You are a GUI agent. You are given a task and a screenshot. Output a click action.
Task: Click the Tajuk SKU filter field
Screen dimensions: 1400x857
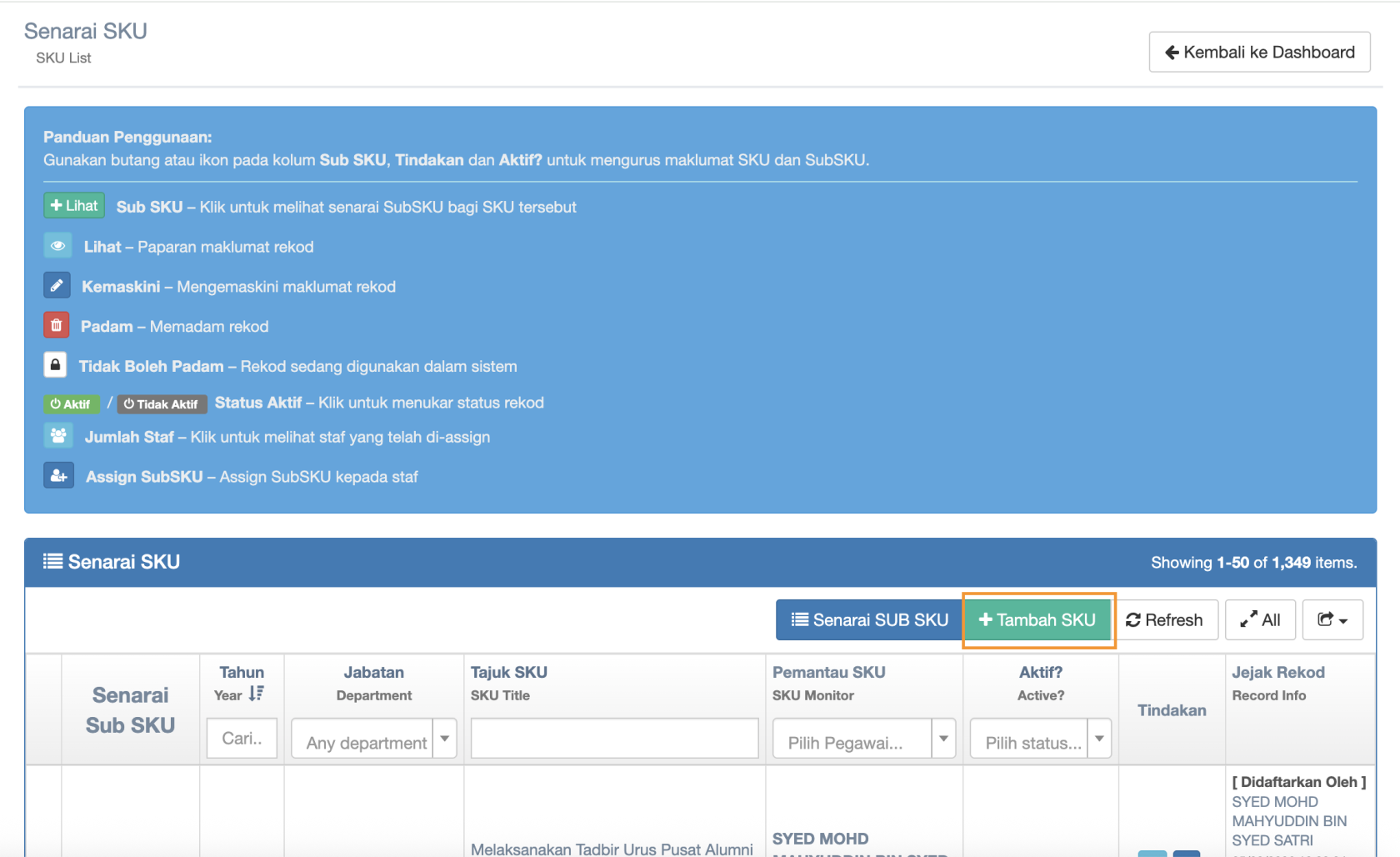(x=614, y=739)
